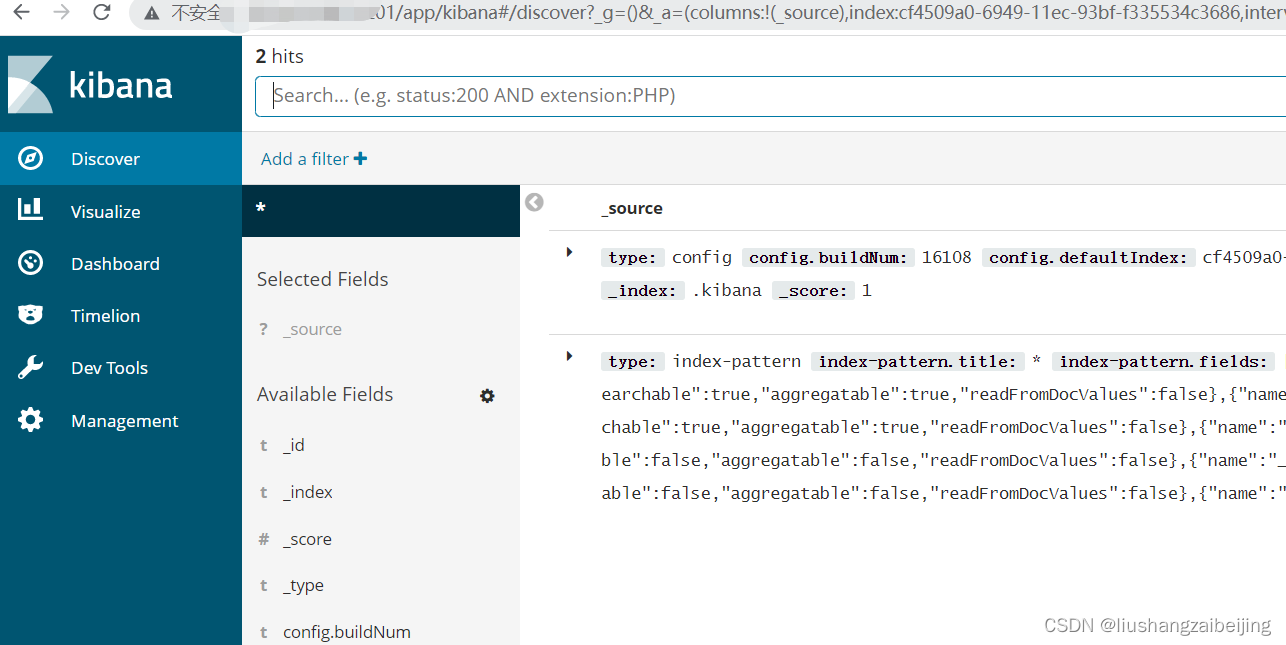Click the Dashboard gauge icon
This screenshot has width=1286, height=645.
coord(31,263)
